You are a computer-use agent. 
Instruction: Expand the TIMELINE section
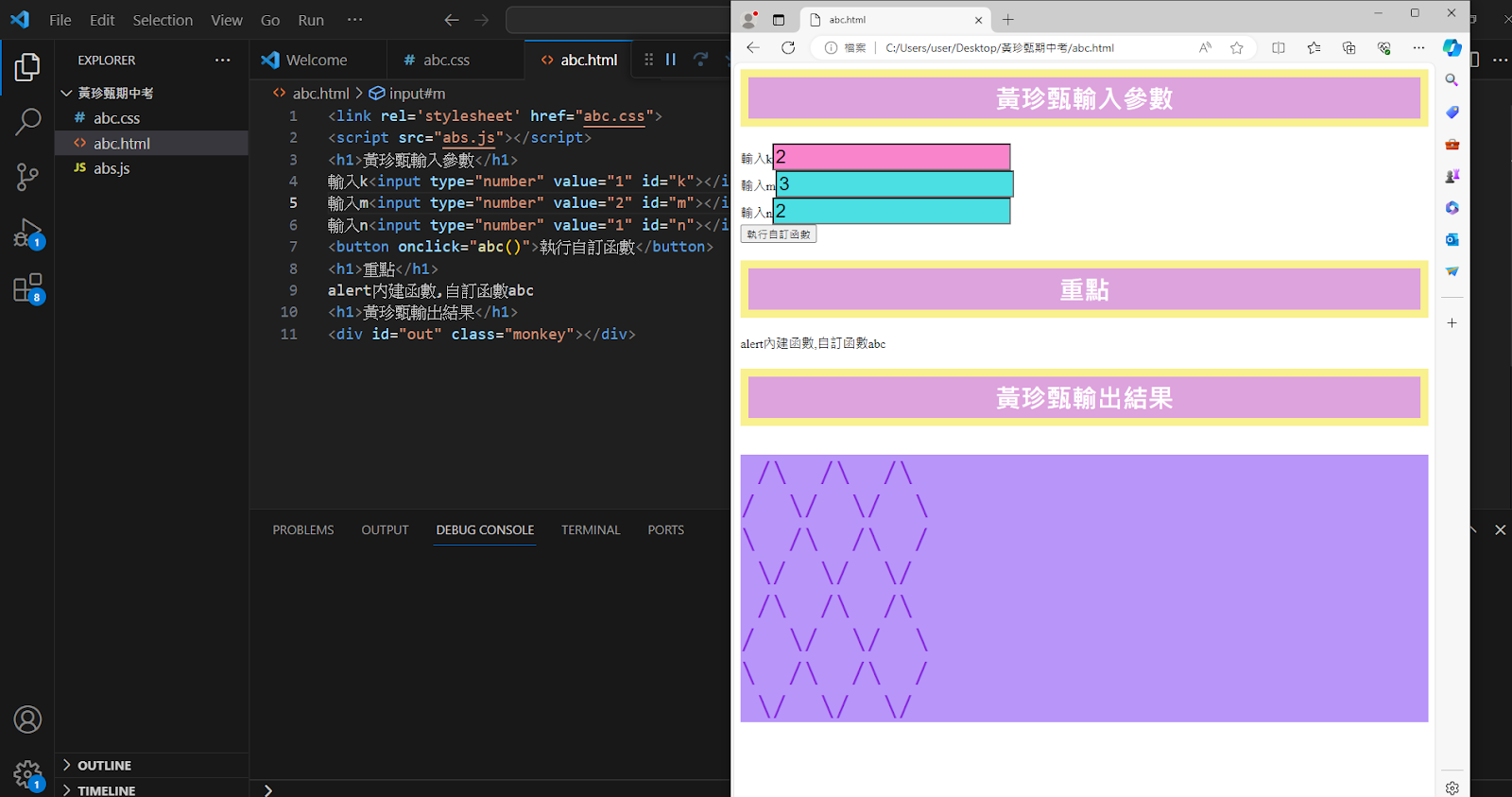click(x=66, y=790)
